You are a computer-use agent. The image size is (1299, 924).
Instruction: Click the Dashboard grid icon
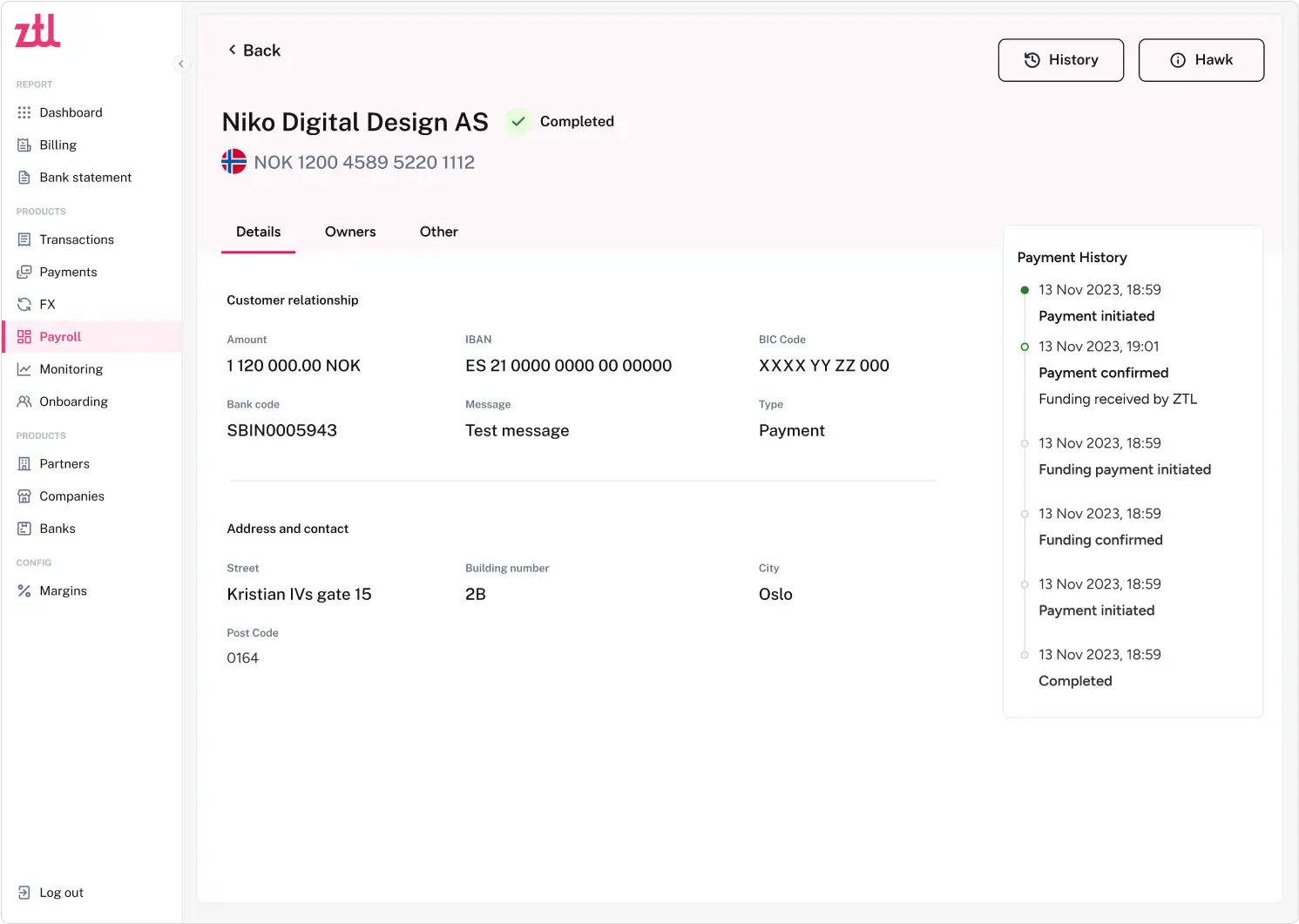click(x=24, y=112)
